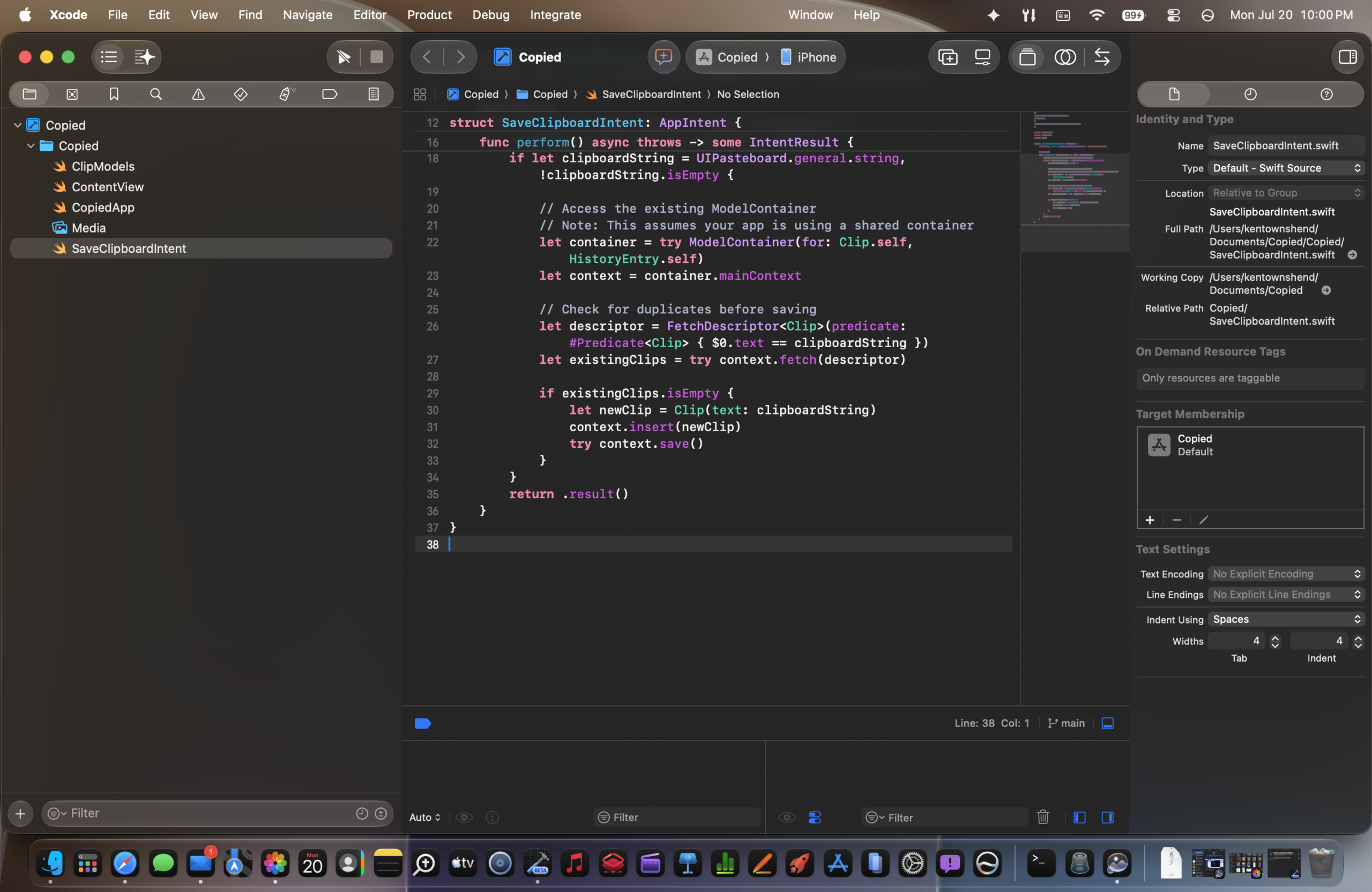
Task: Toggle the Canvas/Minimap editor options
Action: pos(1027,57)
